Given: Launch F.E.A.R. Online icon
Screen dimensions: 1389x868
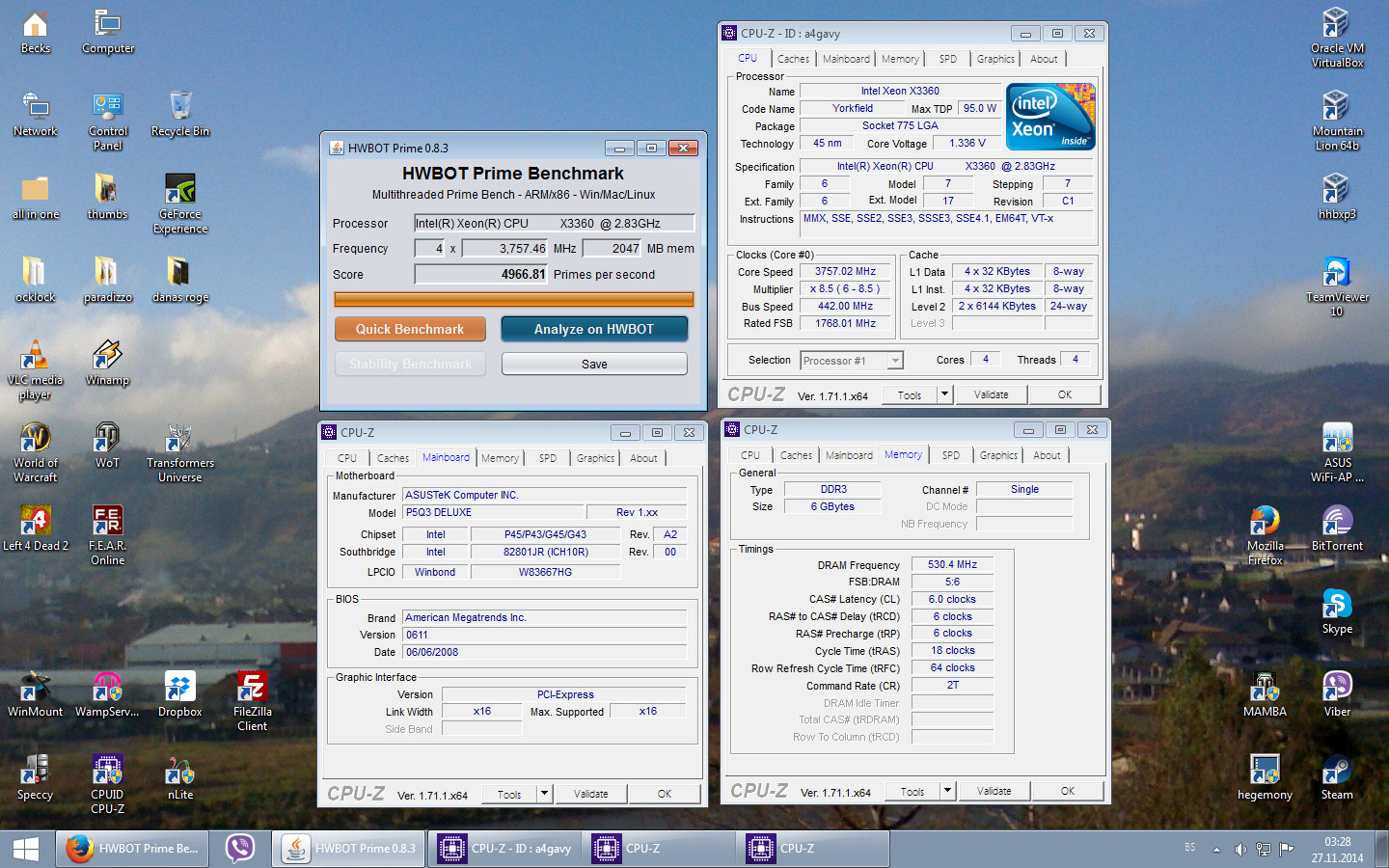Looking at the screenshot, I should 108,536.
